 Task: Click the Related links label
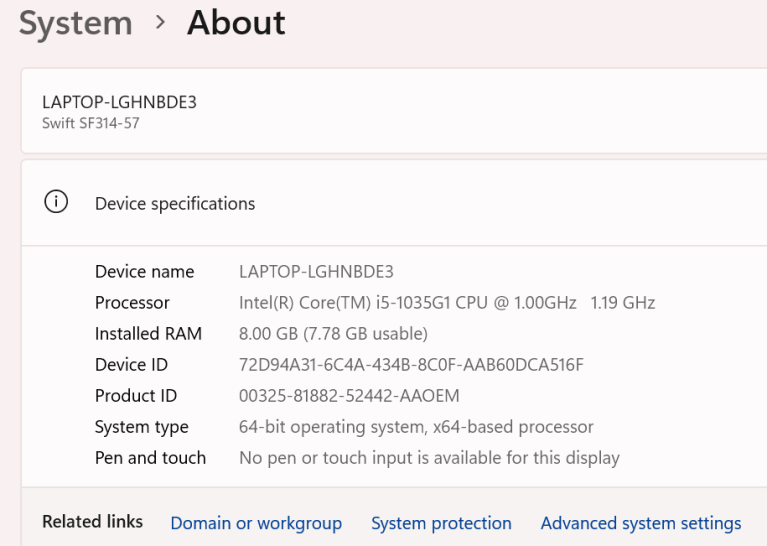(92, 522)
